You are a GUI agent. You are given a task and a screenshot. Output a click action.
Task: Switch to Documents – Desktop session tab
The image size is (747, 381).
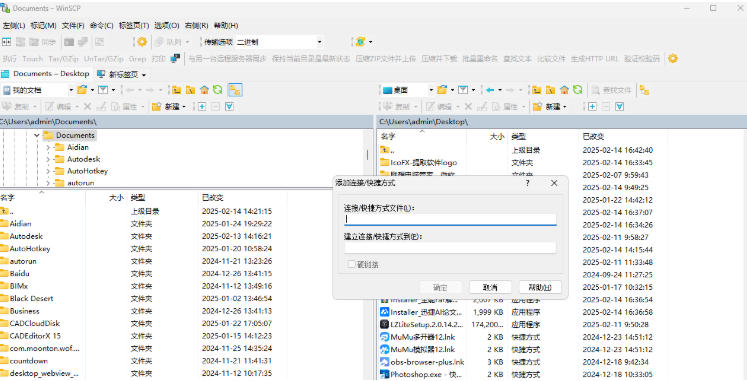pos(46,74)
